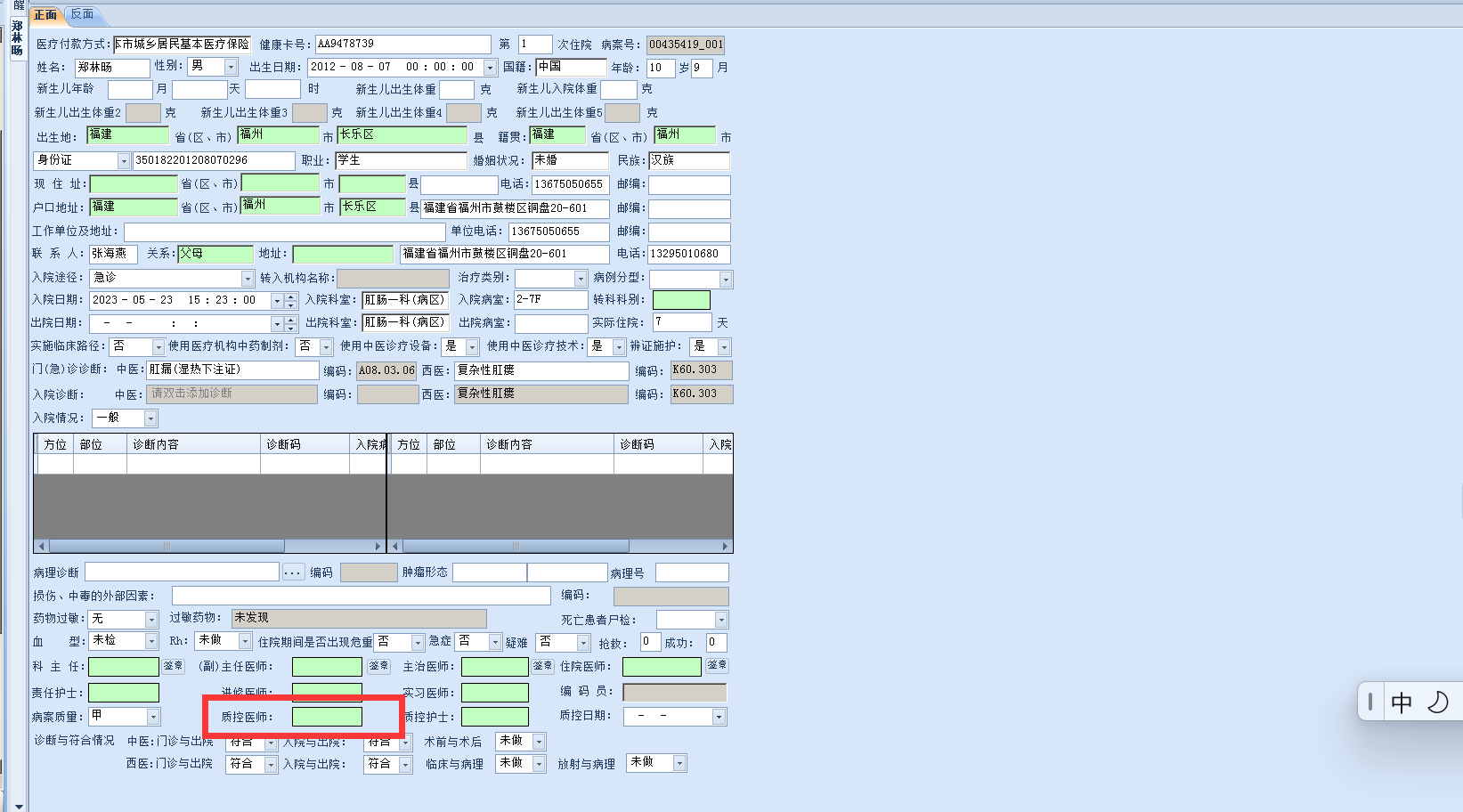Click right scroll arrow of the right diagnosis table
Viewport: 1463px width, 812px height.
(x=726, y=546)
